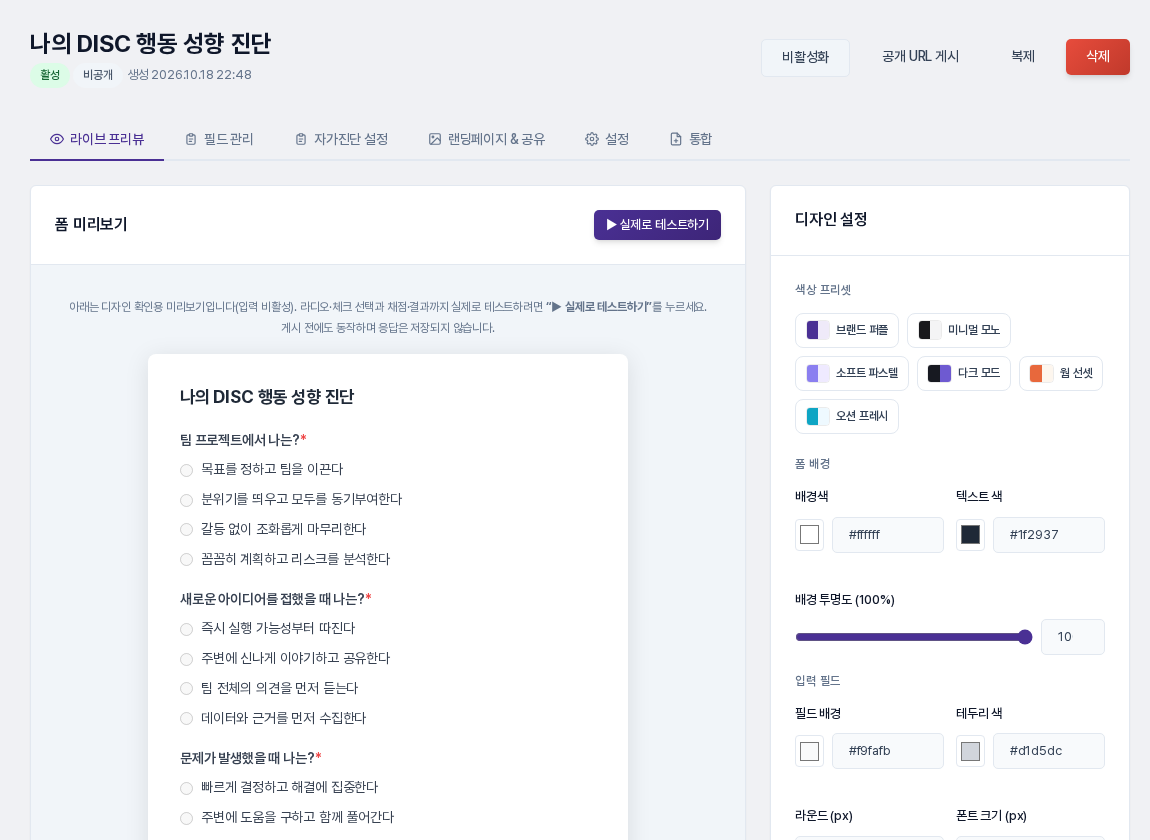The height and width of the screenshot is (840, 1150).
Task: Click the 배경 투명도 slider handle
Action: (1025, 637)
